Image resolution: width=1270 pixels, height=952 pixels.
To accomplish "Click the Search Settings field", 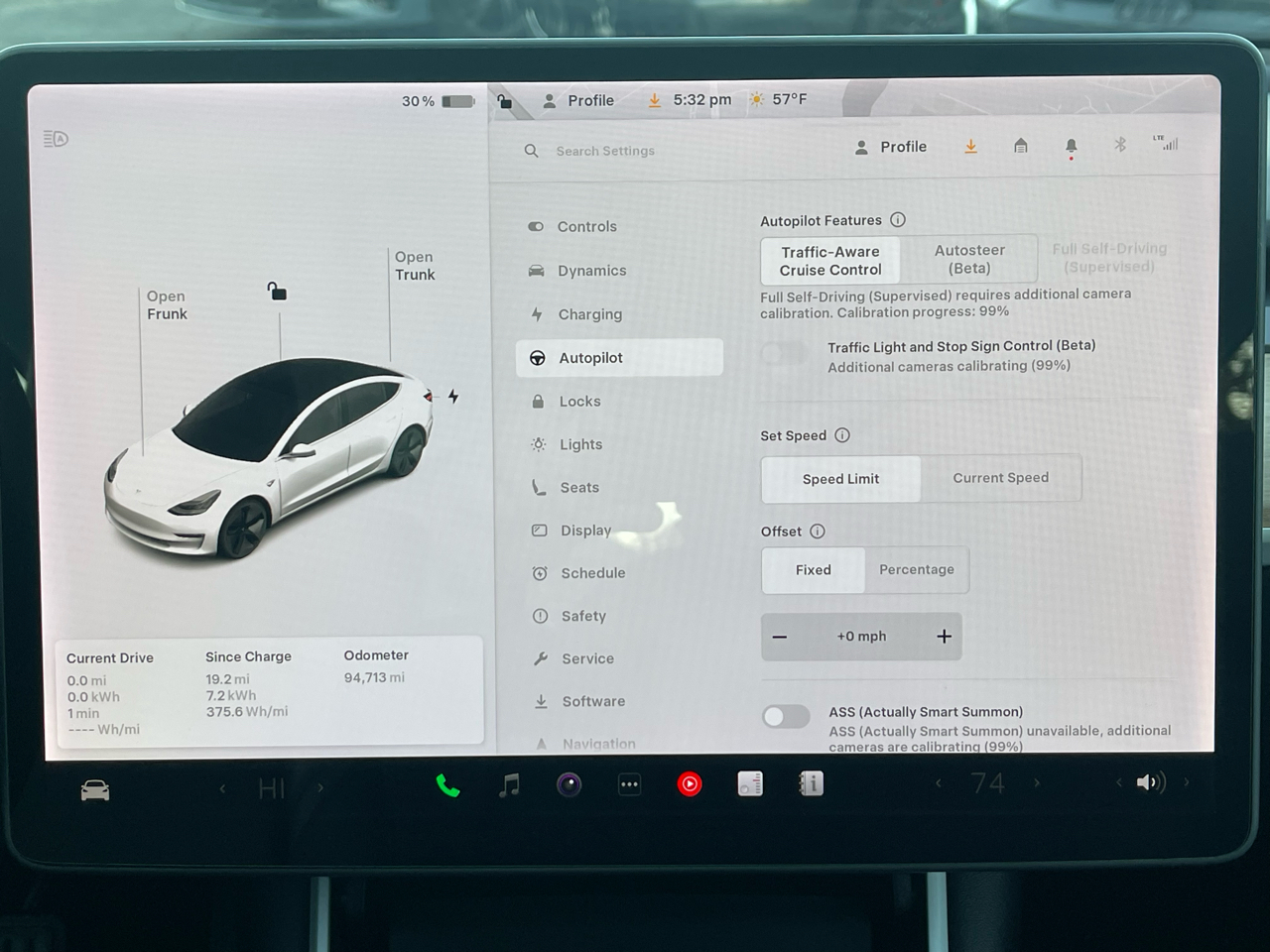I will (x=605, y=151).
